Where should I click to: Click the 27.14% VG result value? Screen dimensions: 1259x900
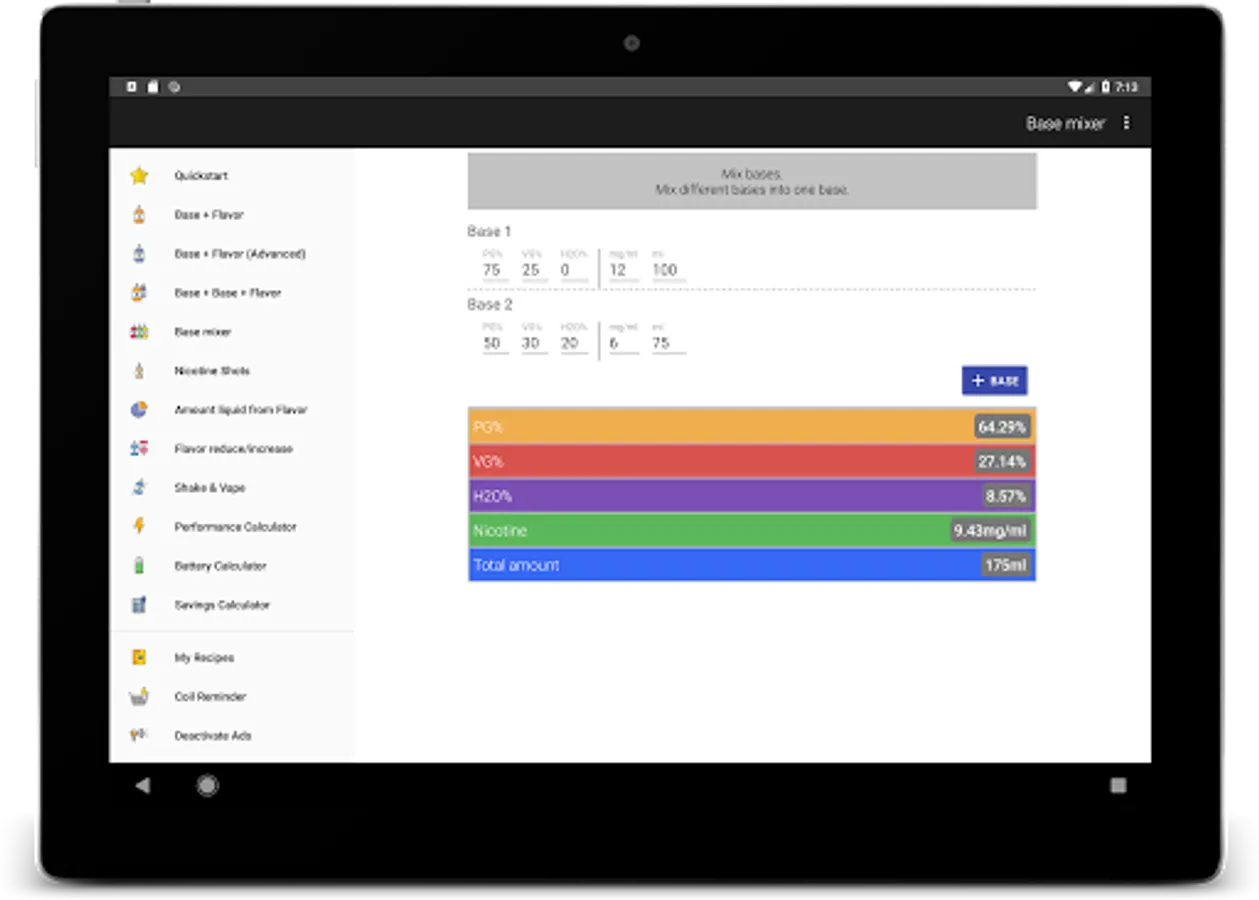[x=1002, y=462]
